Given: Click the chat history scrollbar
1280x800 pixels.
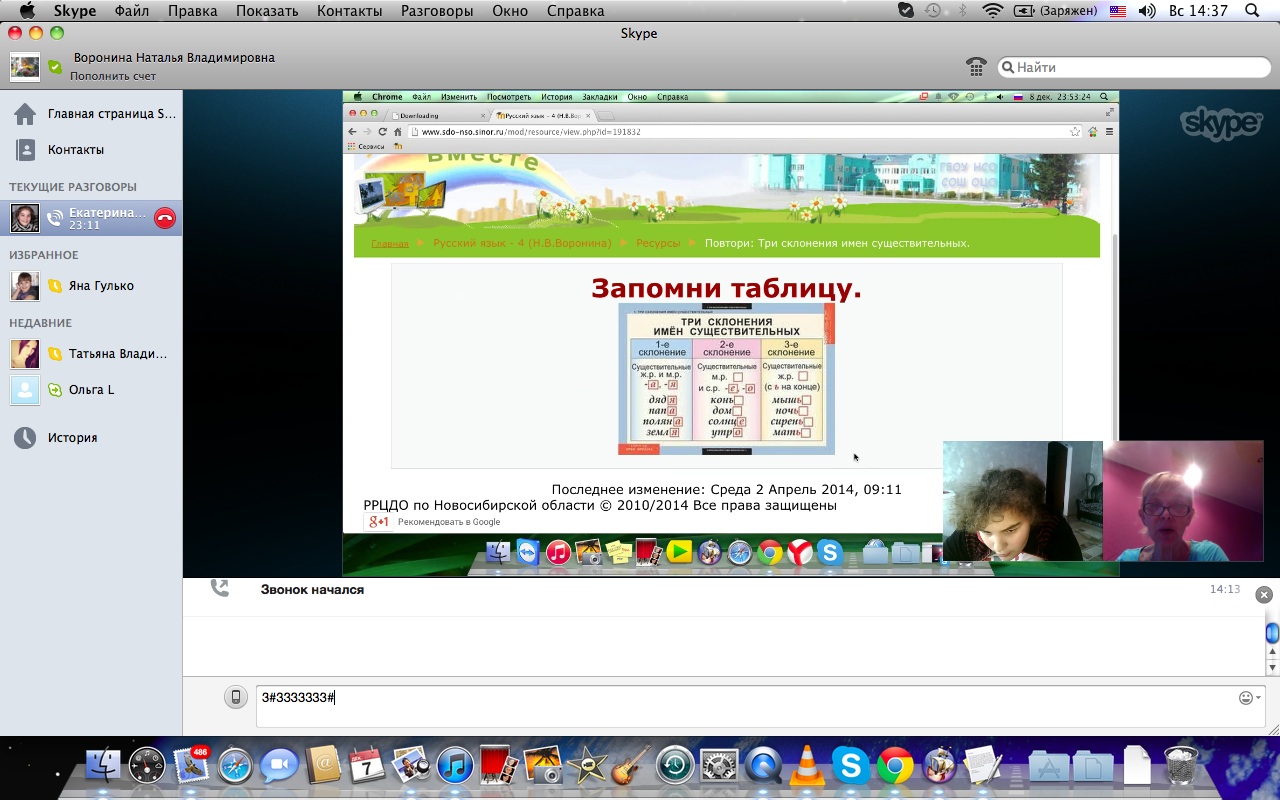Looking at the screenshot, I should click(x=1272, y=633).
